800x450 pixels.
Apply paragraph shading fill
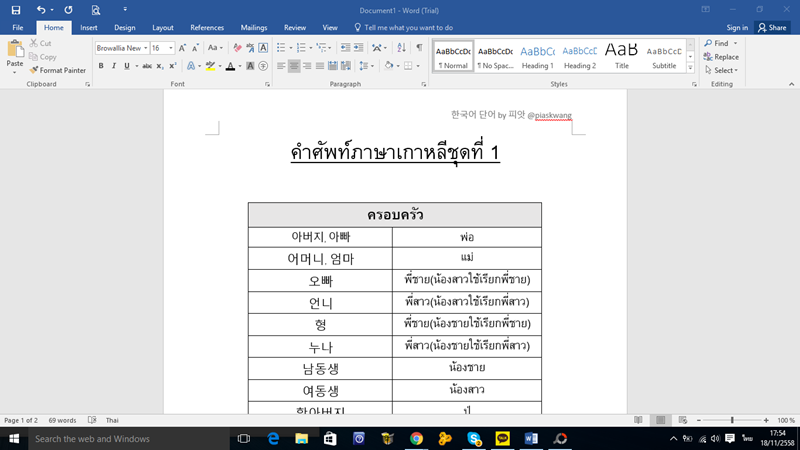[389, 66]
